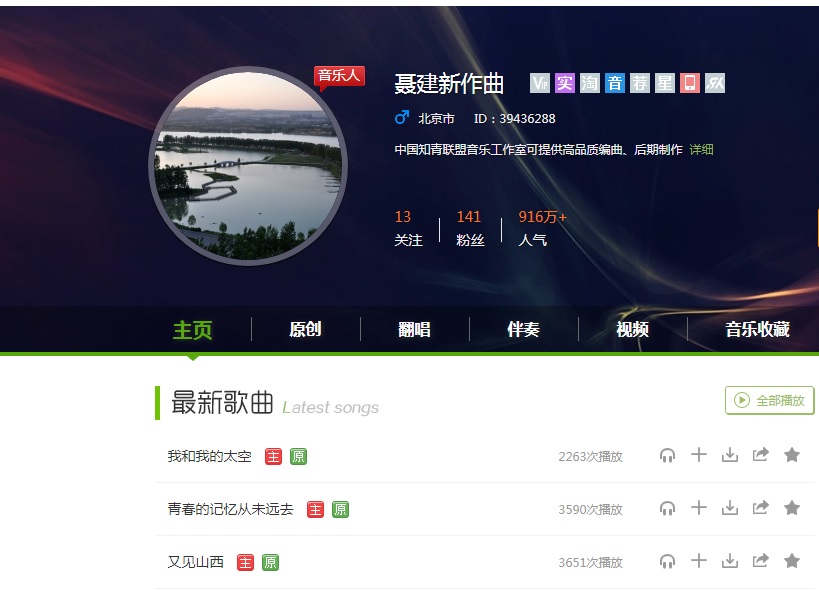819x591 pixels.
Task: Click the purple 实 verification badge
Action: point(565,83)
